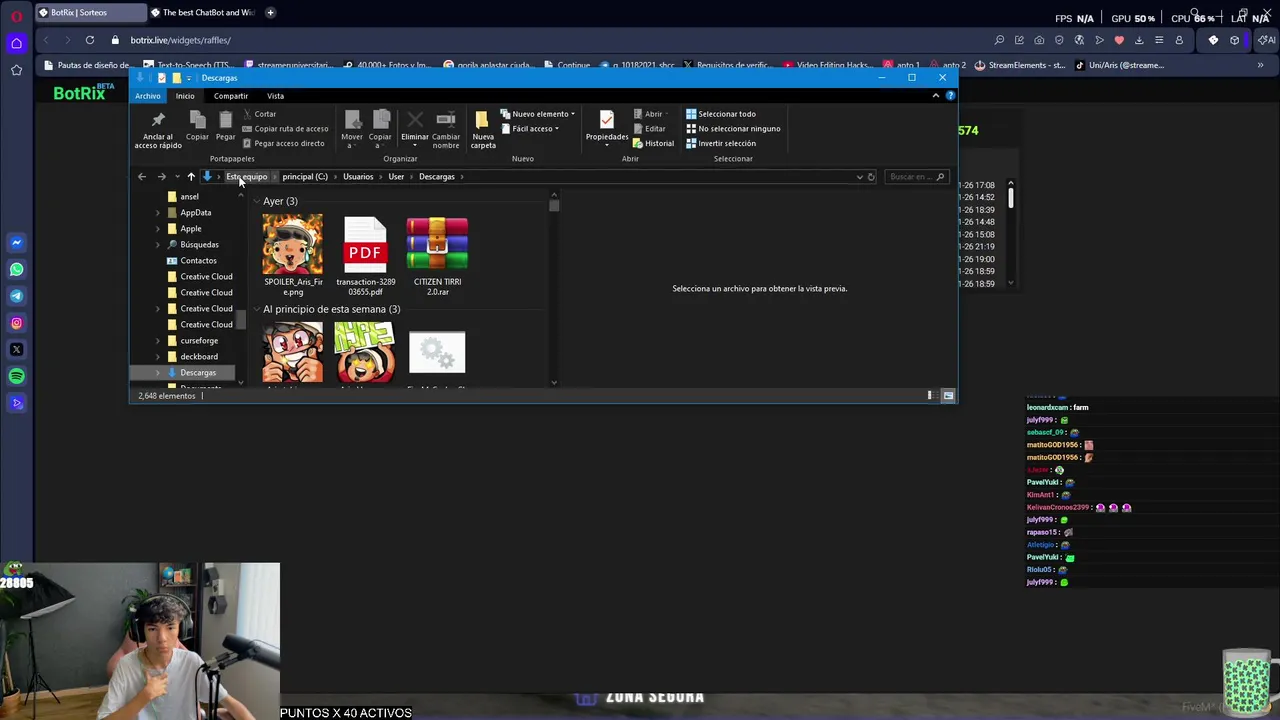Click Seleccionar todo
Image resolution: width=1280 pixels, height=720 pixels.
point(721,114)
